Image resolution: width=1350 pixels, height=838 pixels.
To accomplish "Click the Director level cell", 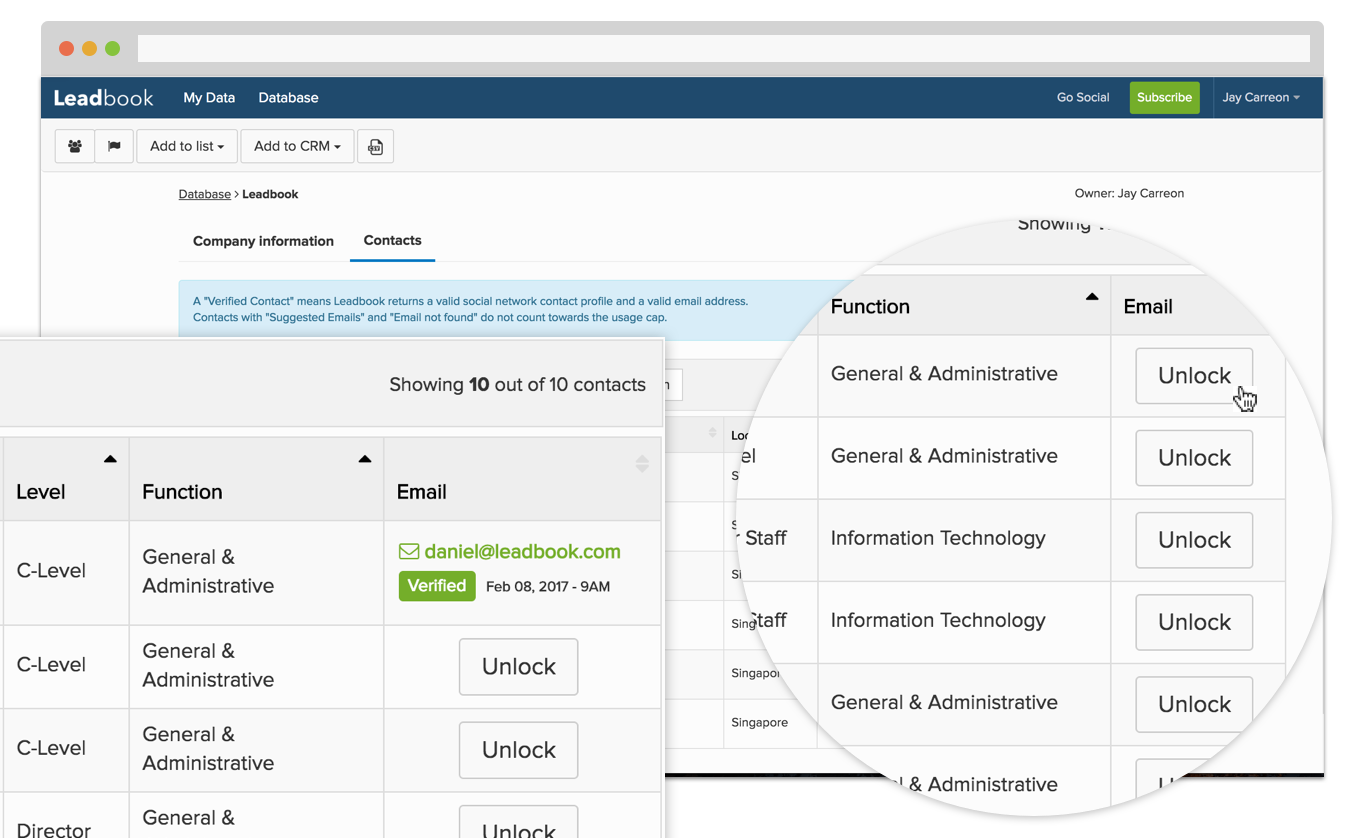I will 53,829.
